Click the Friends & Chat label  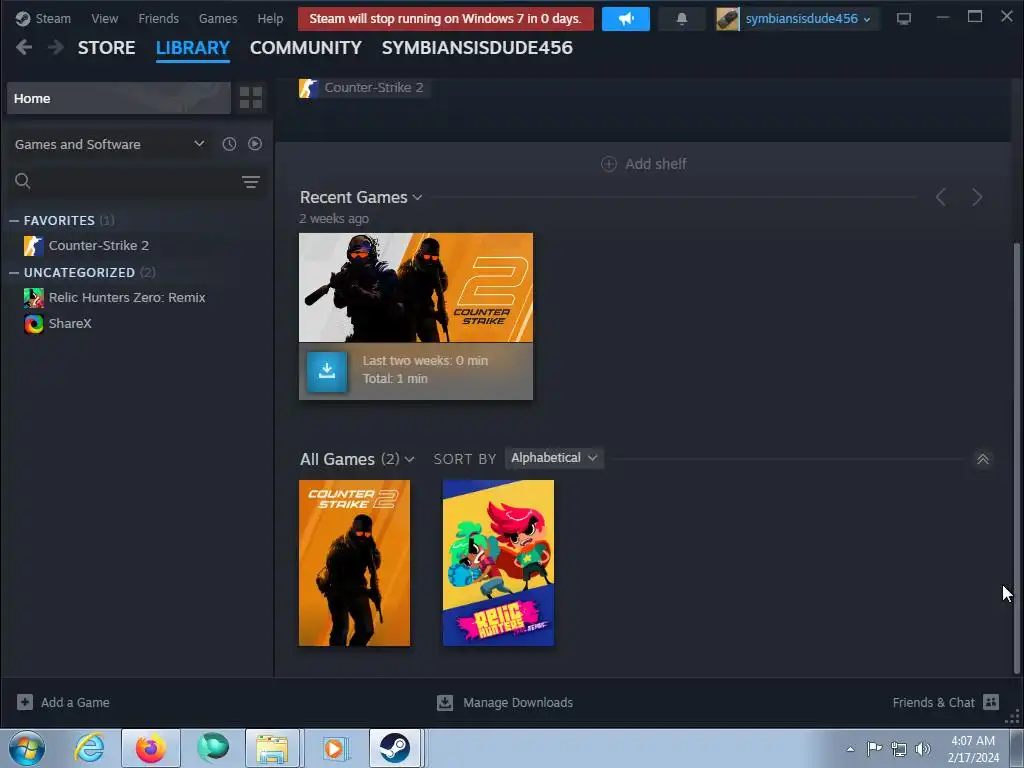point(933,703)
